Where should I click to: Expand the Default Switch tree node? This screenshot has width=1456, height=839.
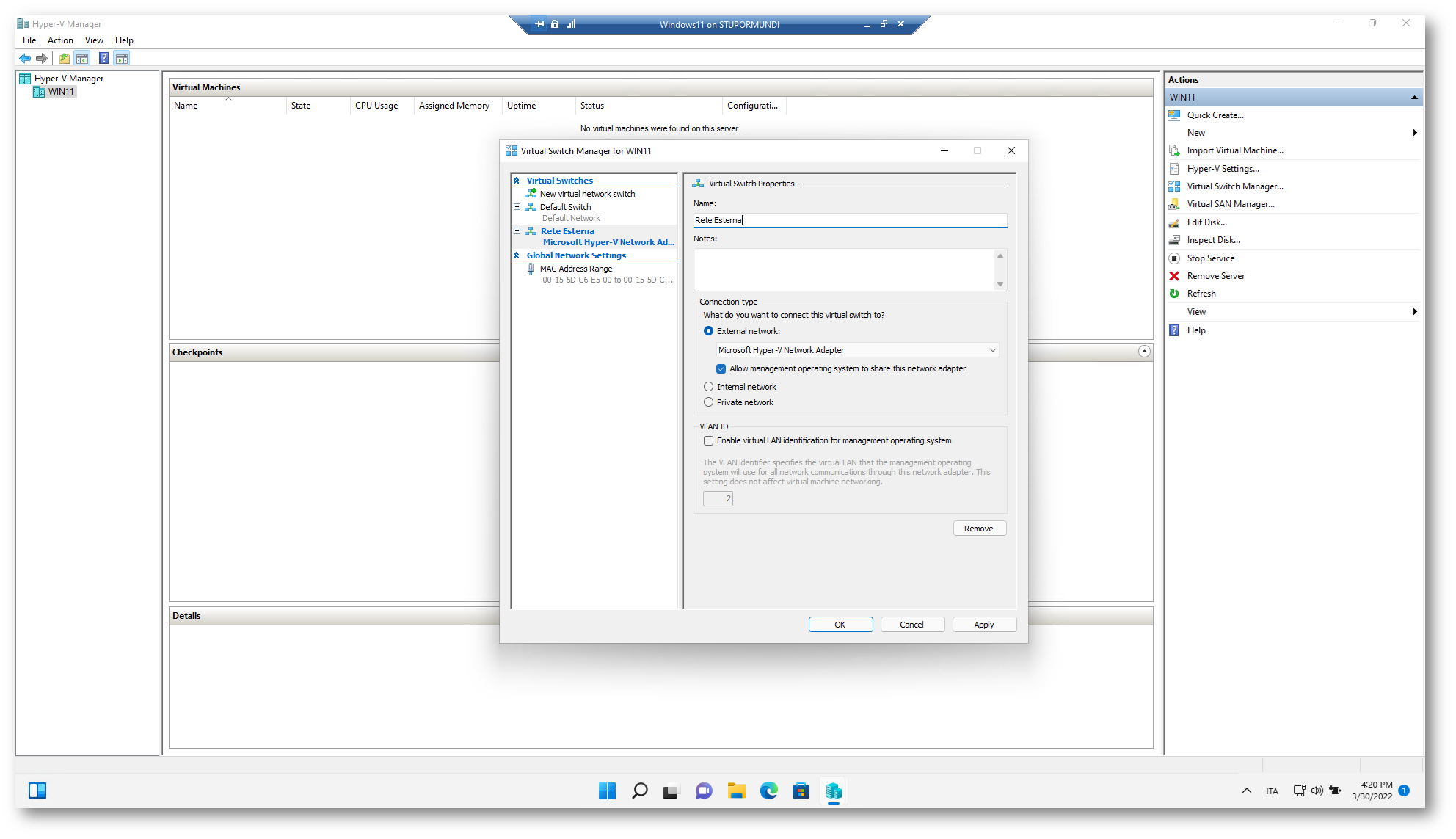point(517,207)
